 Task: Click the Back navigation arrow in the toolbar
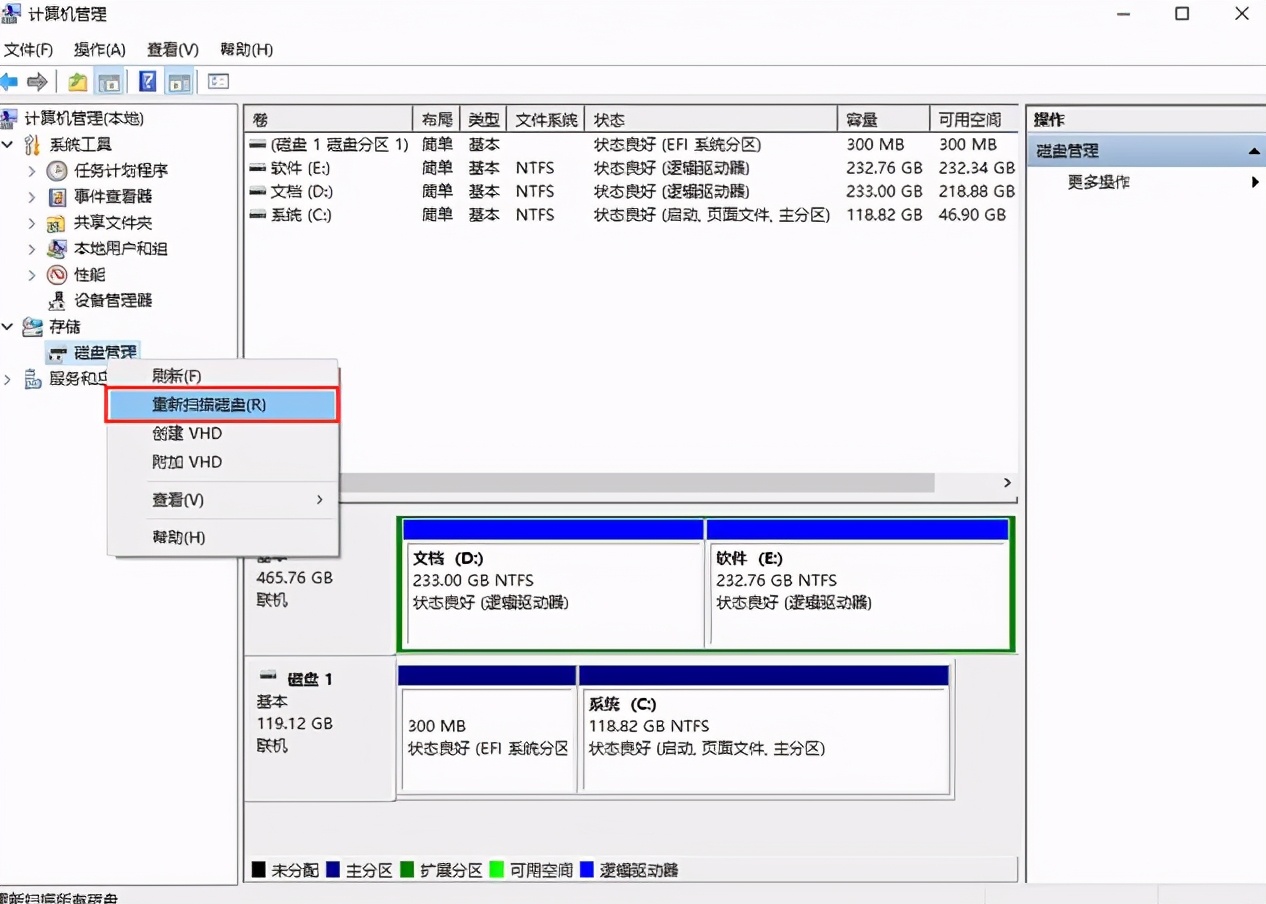pos(11,81)
